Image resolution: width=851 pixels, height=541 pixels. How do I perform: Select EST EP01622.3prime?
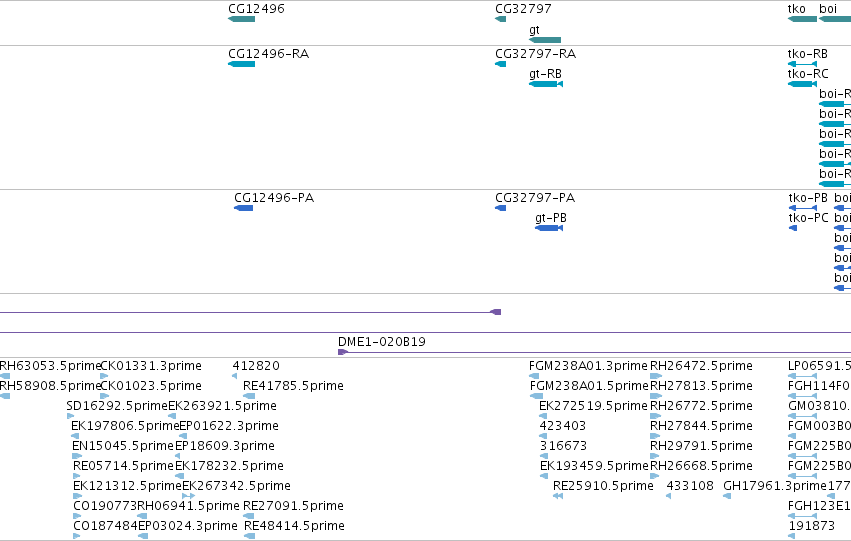click(x=228, y=426)
